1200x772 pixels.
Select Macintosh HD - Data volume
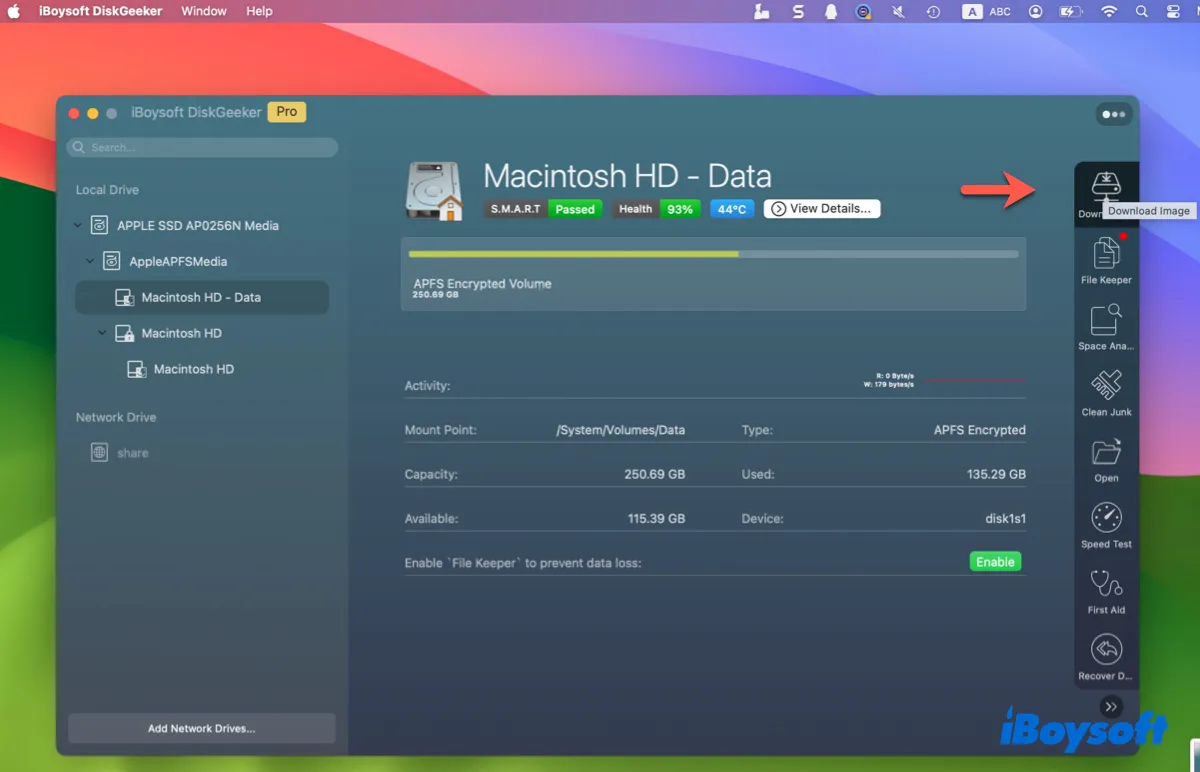[x=202, y=297]
